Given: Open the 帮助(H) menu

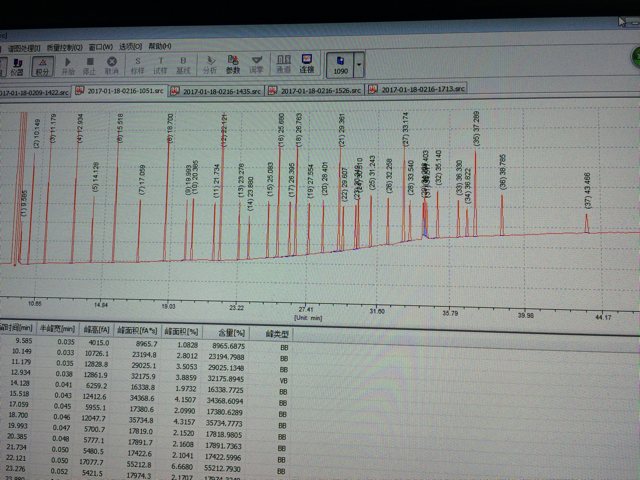Looking at the screenshot, I should (160, 46).
